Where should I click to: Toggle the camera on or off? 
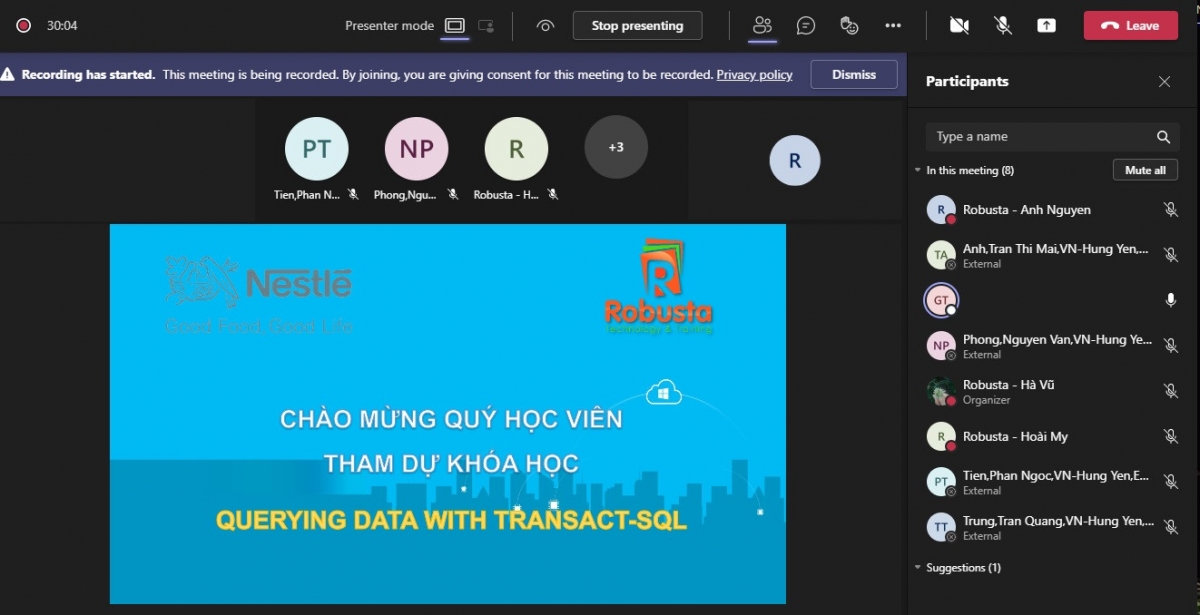[959, 26]
